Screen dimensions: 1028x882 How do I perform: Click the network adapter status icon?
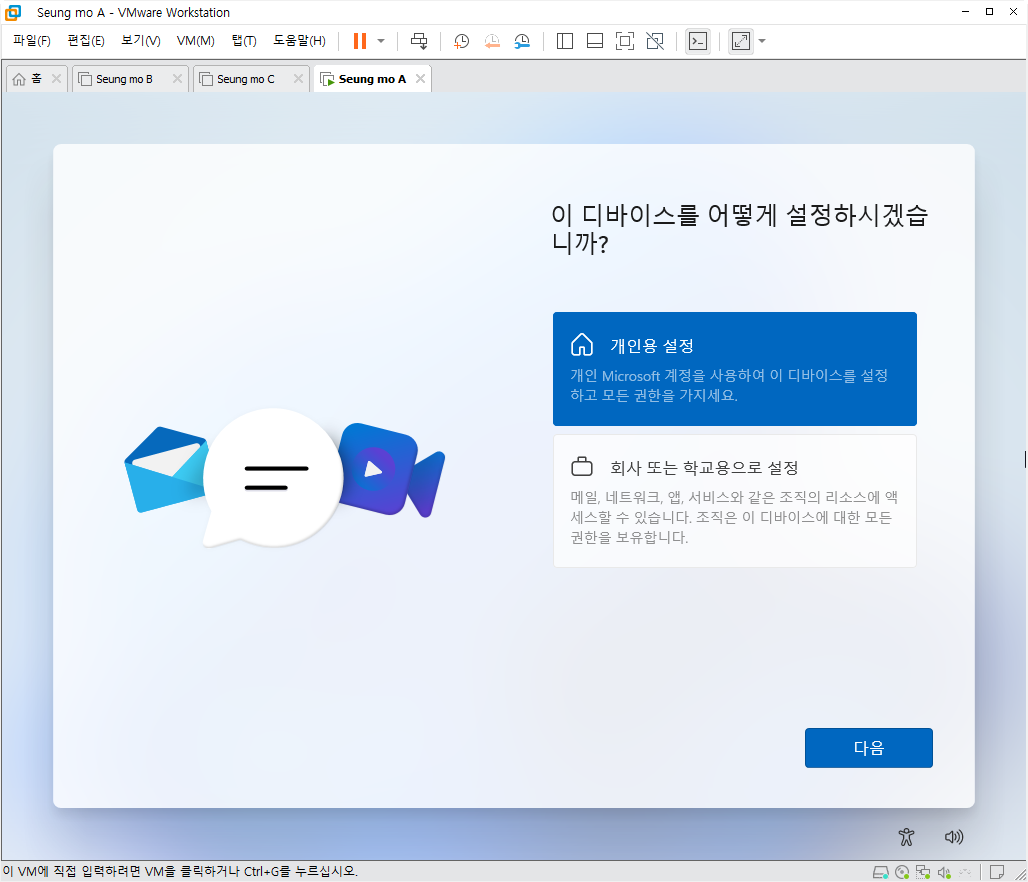[x=923, y=872]
